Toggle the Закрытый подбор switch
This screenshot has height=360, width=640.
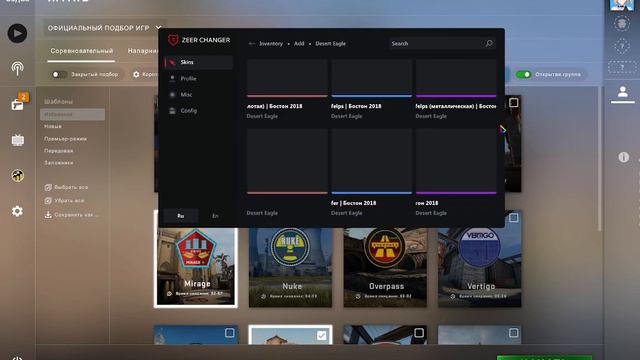59,74
